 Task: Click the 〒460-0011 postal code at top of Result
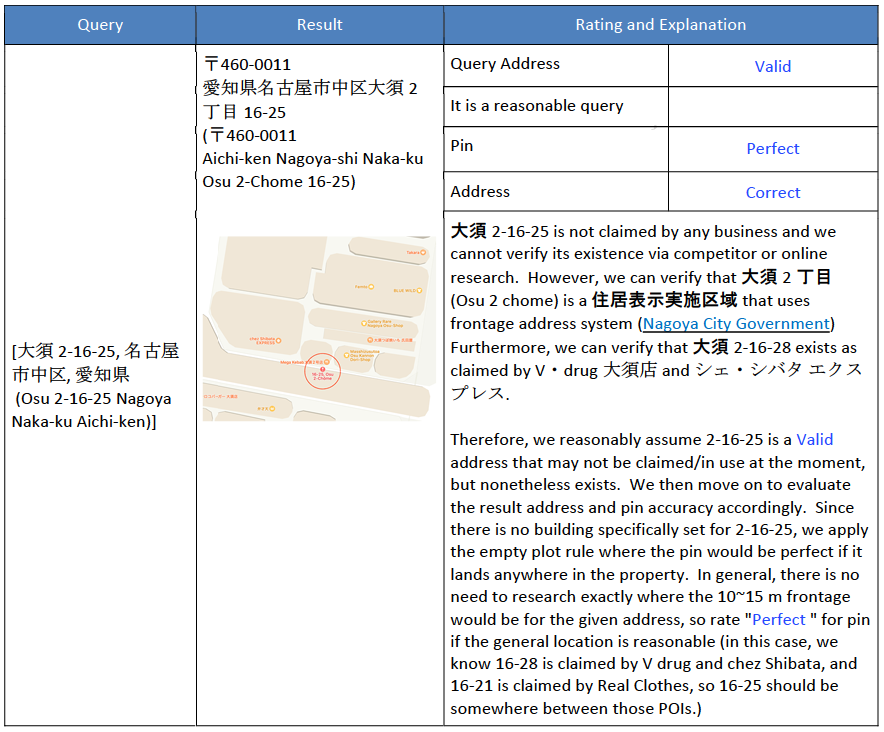(x=247, y=64)
